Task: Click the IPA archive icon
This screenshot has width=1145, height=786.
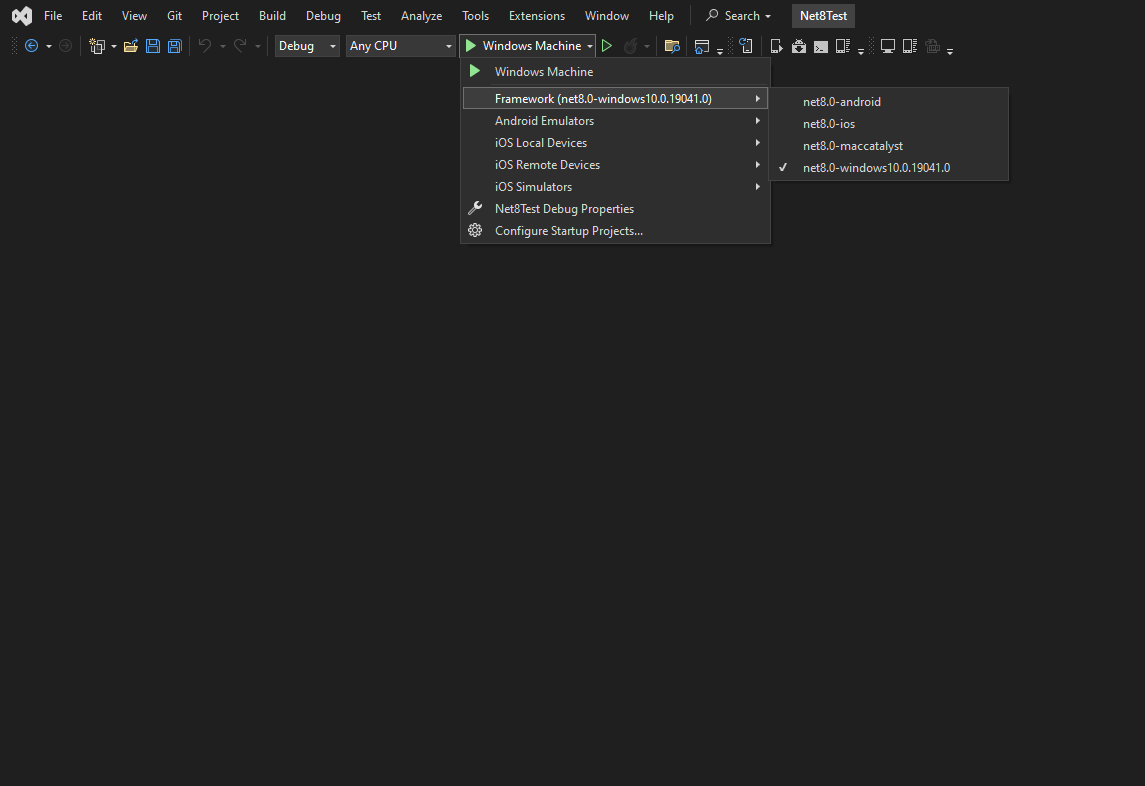Action: click(x=933, y=46)
